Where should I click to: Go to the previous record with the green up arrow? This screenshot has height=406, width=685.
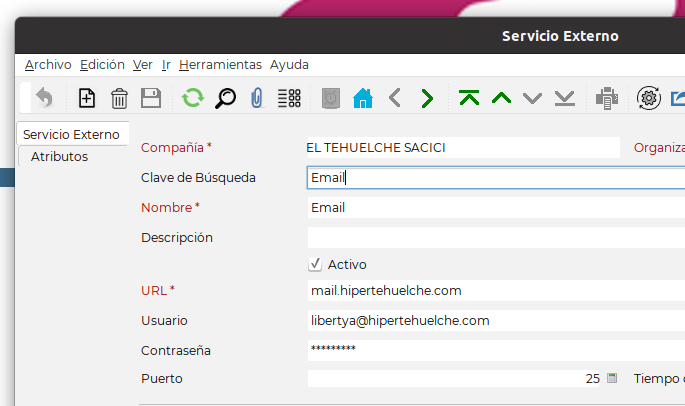coord(501,98)
